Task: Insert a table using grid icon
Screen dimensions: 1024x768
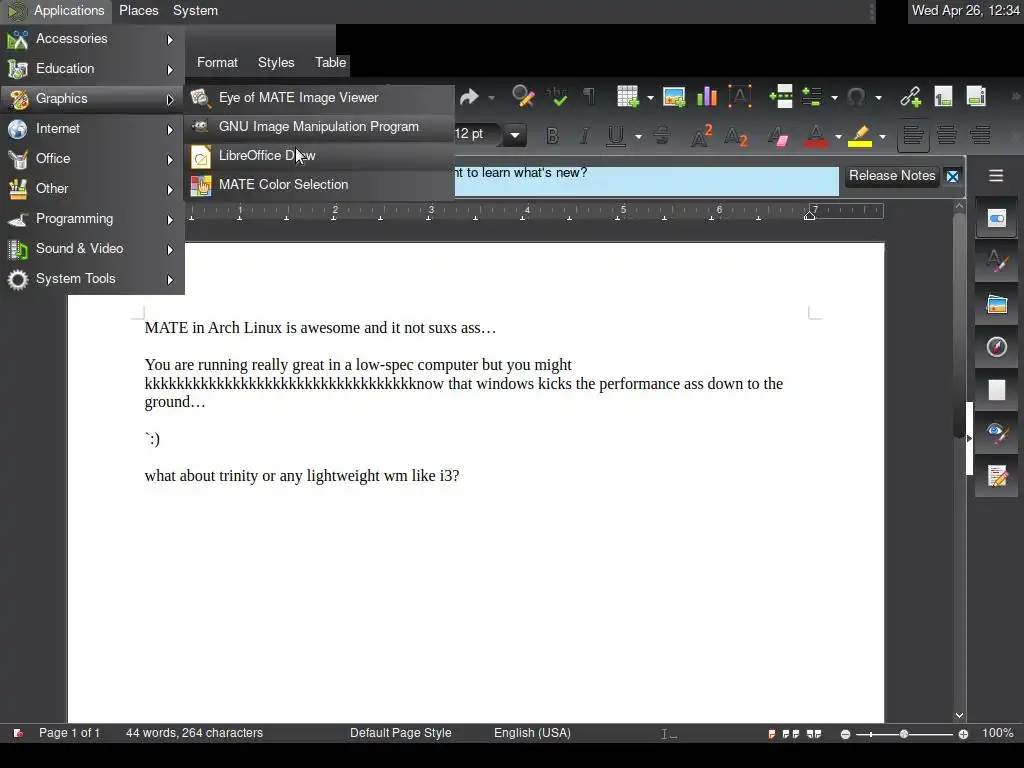Action: click(x=628, y=97)
